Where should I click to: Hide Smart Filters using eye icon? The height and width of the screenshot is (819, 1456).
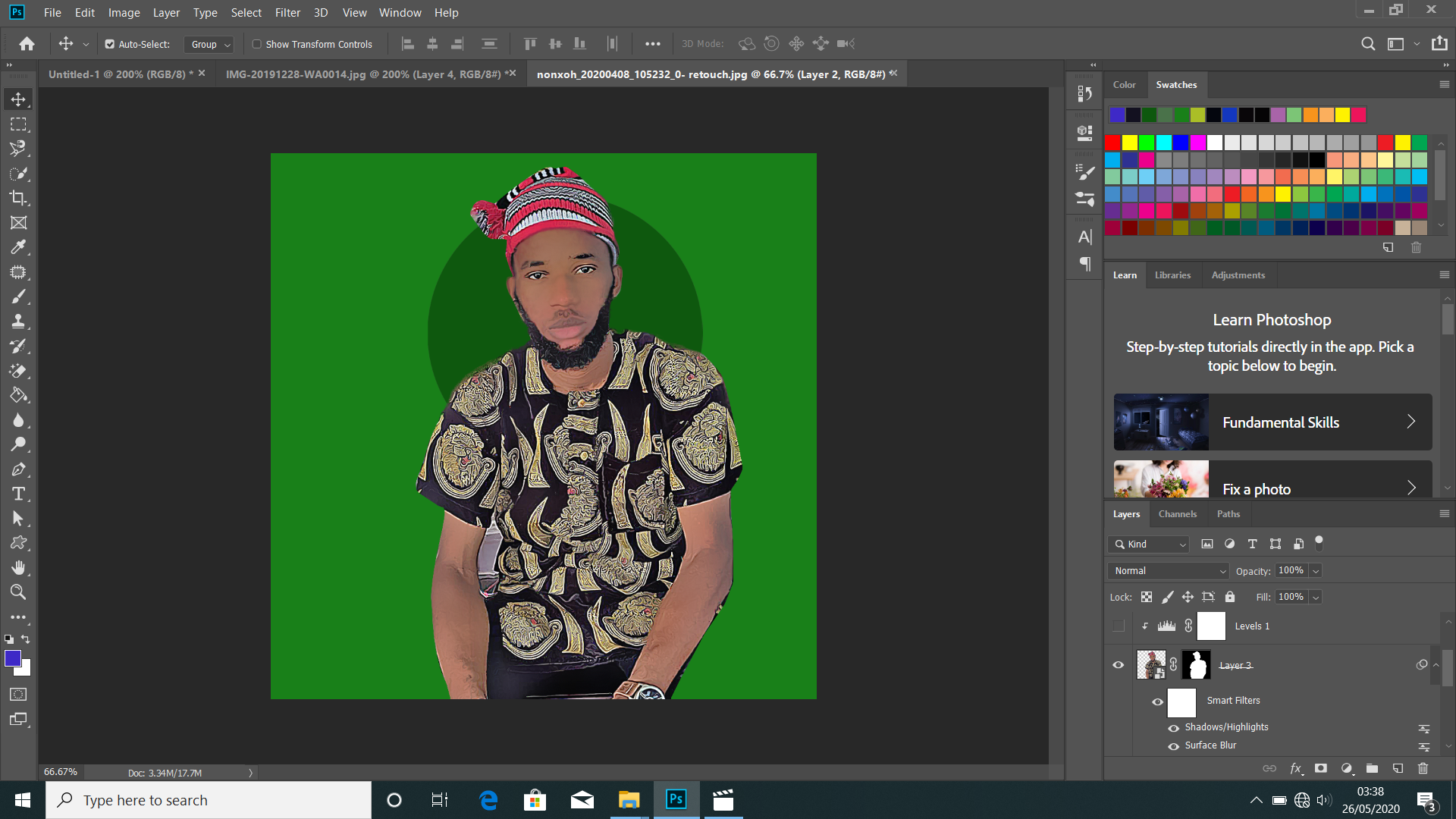pyautogui.click(x=1157, y=701)
